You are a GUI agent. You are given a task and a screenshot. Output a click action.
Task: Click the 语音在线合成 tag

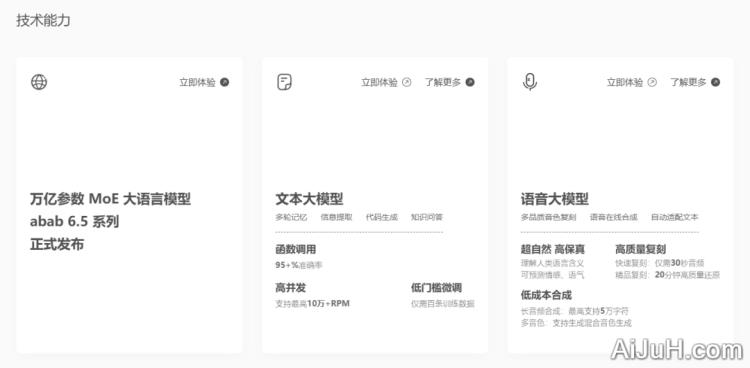614,217
